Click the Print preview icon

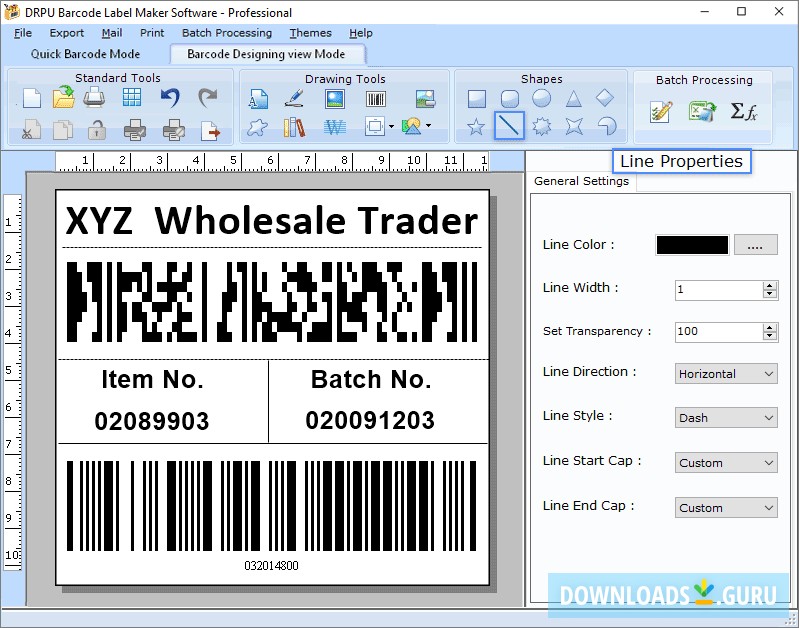[173, 129]
